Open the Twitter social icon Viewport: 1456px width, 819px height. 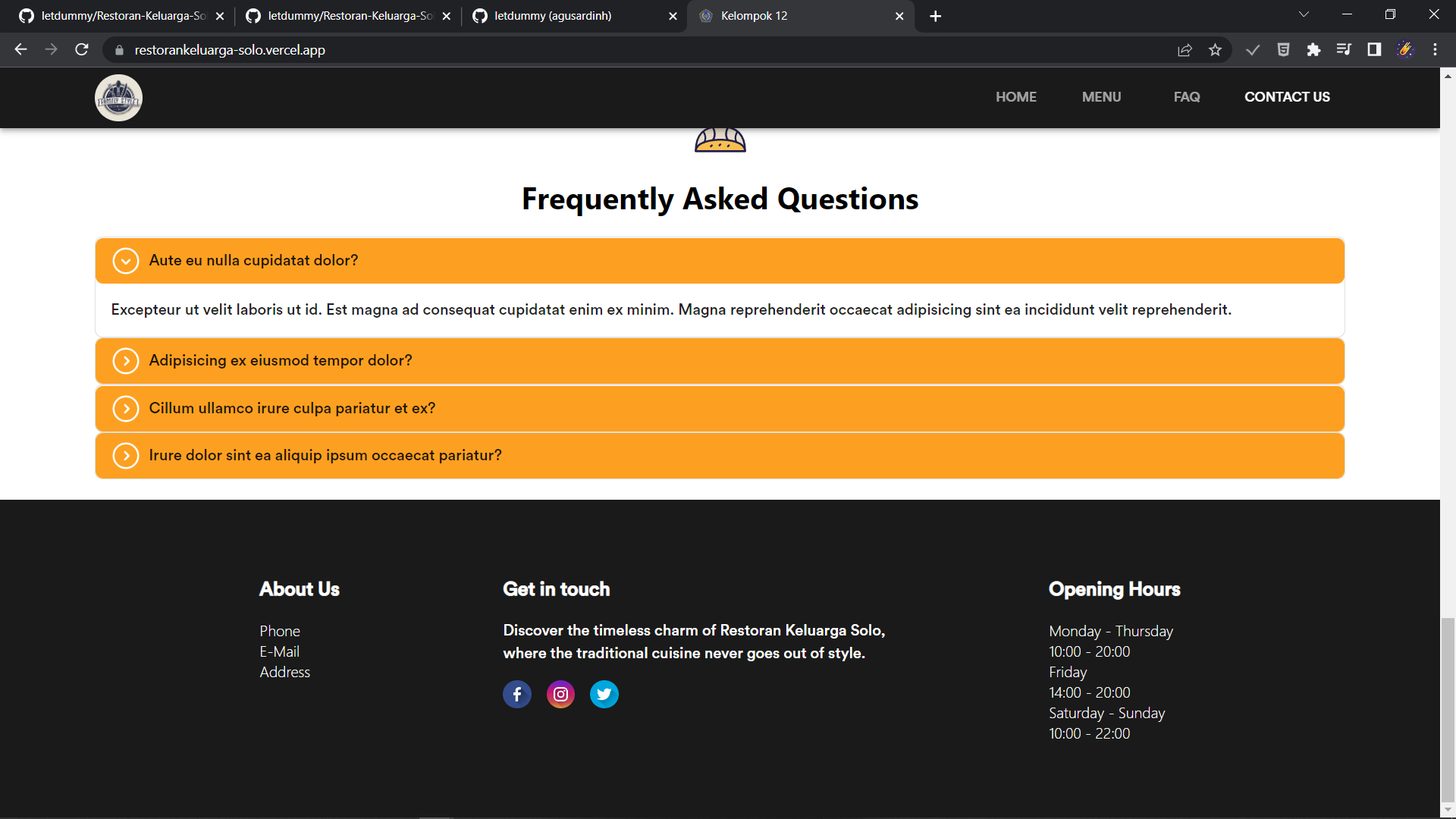coord(604,694)
